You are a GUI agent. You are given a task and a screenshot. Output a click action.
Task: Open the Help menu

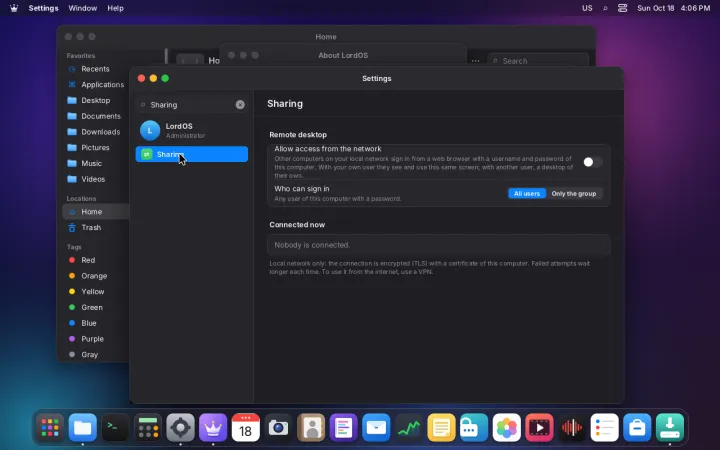[x=115, y=8]
